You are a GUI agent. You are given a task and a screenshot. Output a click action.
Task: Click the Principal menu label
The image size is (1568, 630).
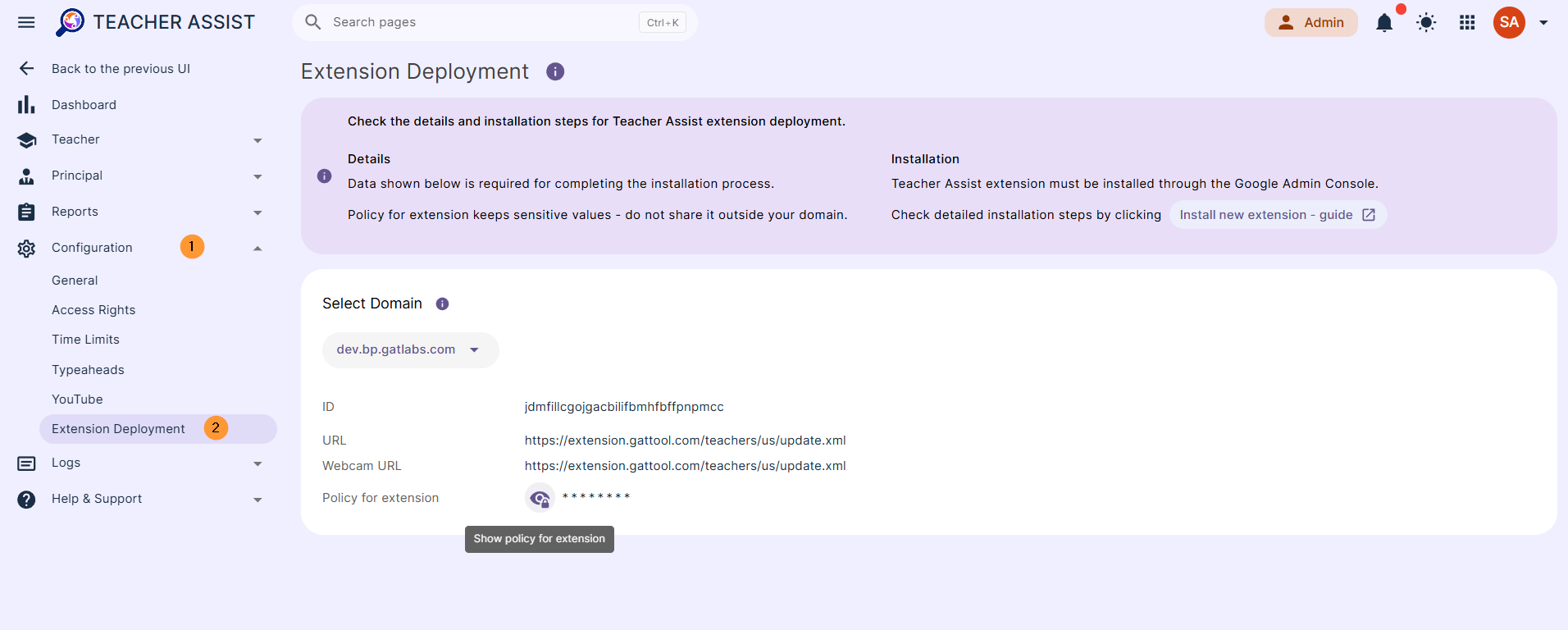77,176
